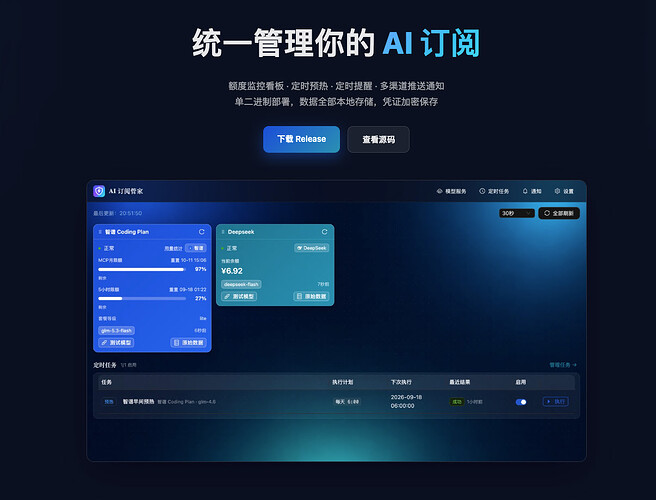Viewport: 656px width, 500px height.
Task: Click the MCP quota 97% progress bar
Action: [x=142, y=269]
